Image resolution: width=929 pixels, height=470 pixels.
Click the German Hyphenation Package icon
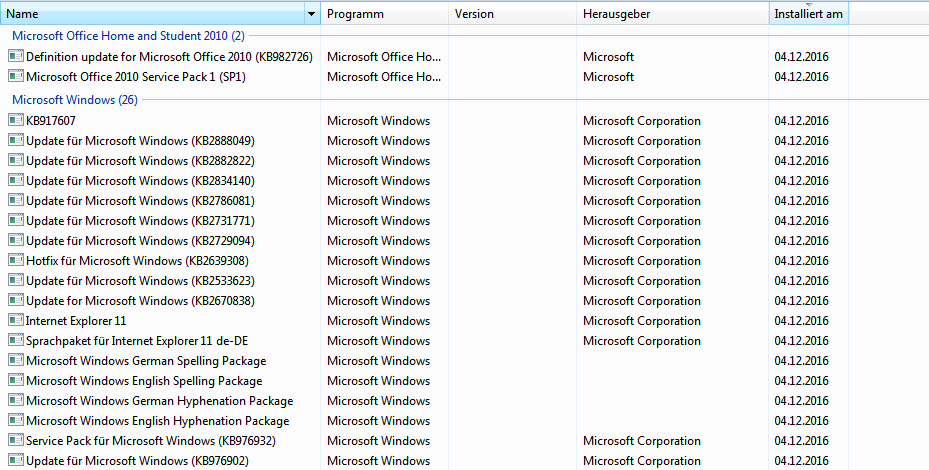pos(16,401)
